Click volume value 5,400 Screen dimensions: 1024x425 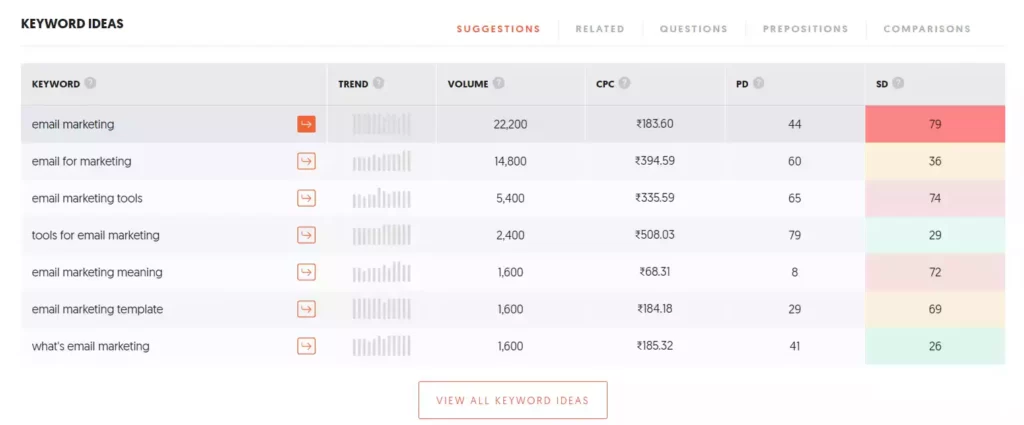(511, 198)
